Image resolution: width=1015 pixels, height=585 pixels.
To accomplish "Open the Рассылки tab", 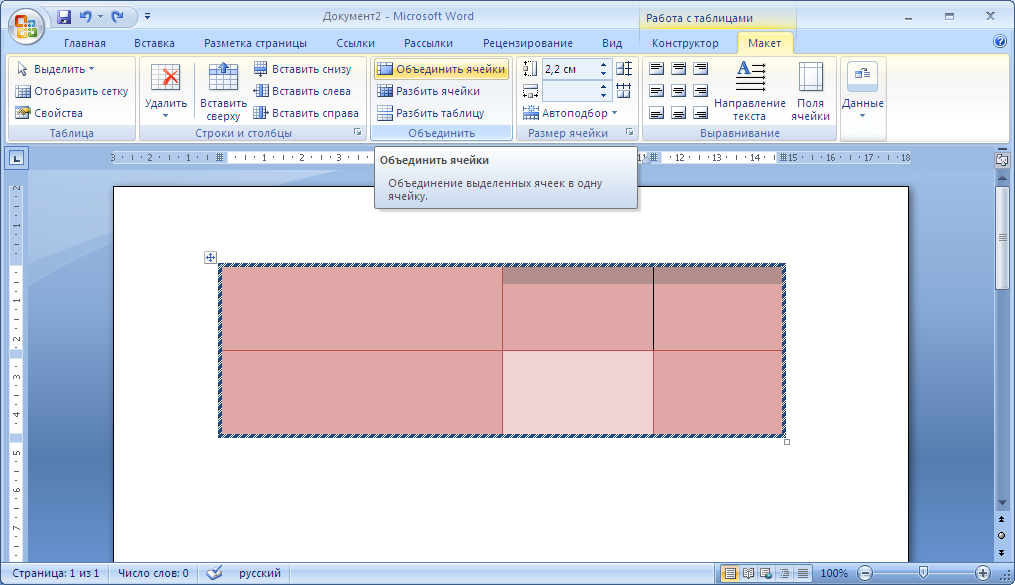I will point(428,43).
